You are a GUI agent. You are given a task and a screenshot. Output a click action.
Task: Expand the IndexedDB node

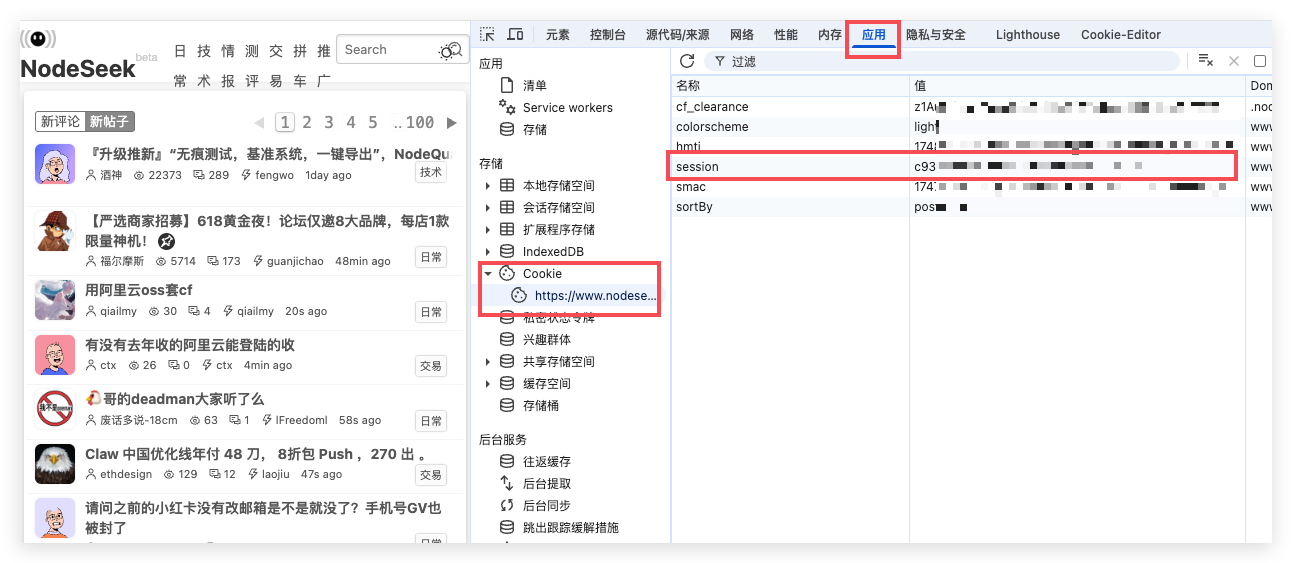[x=488, y=252]
